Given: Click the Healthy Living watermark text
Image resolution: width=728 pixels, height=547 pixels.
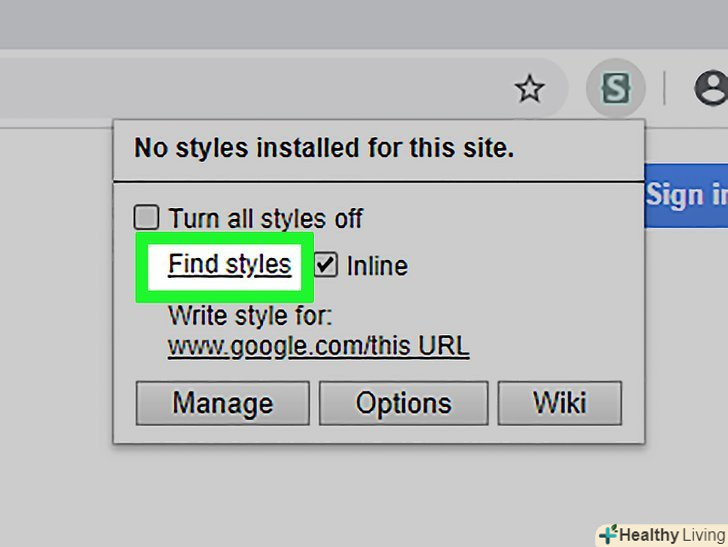Looking at the screenshot, I should coord(672,535).
